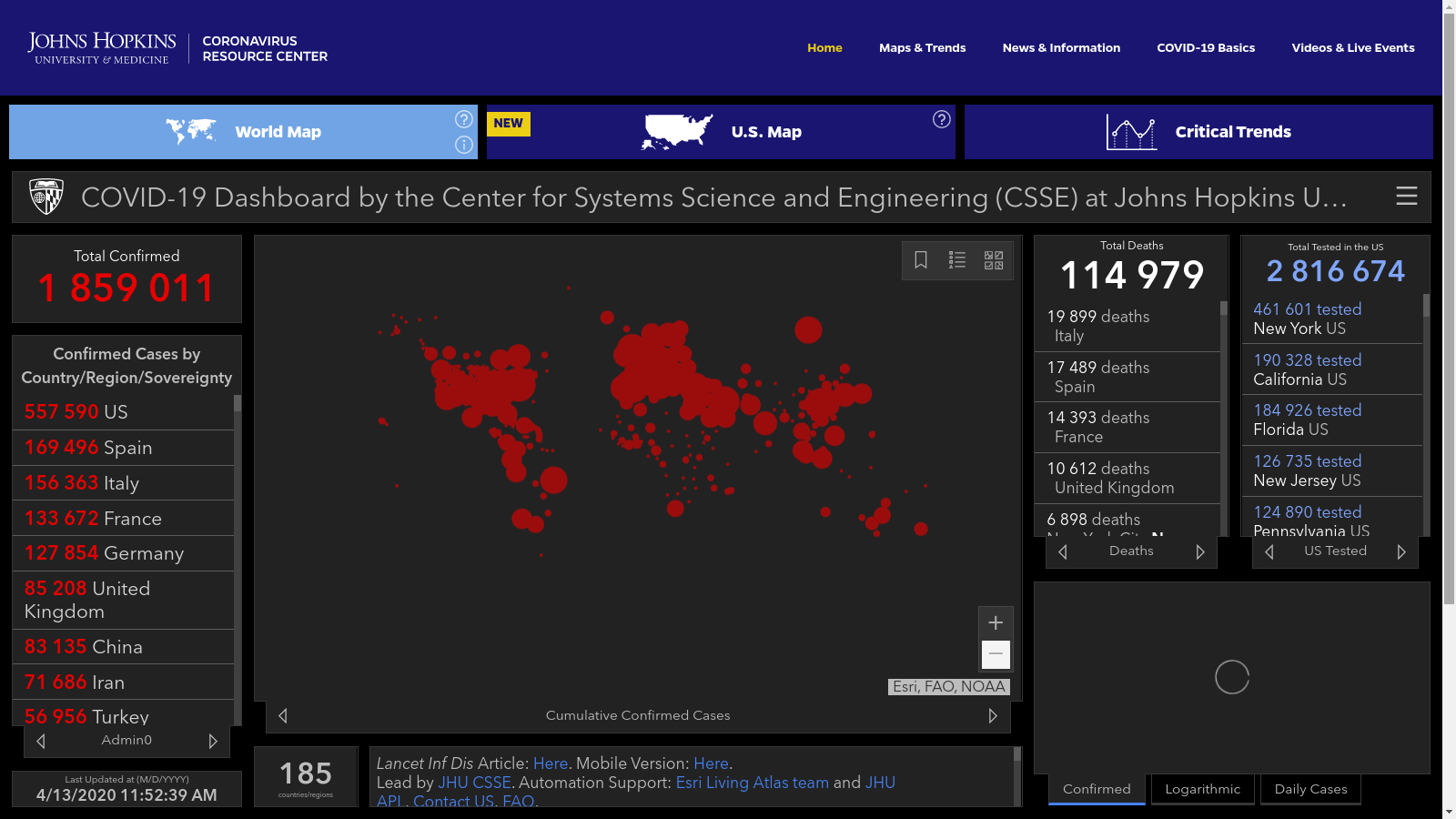The image size is (1456, 819).
Task: Select Florida US tested entry
Action: 1332,420
